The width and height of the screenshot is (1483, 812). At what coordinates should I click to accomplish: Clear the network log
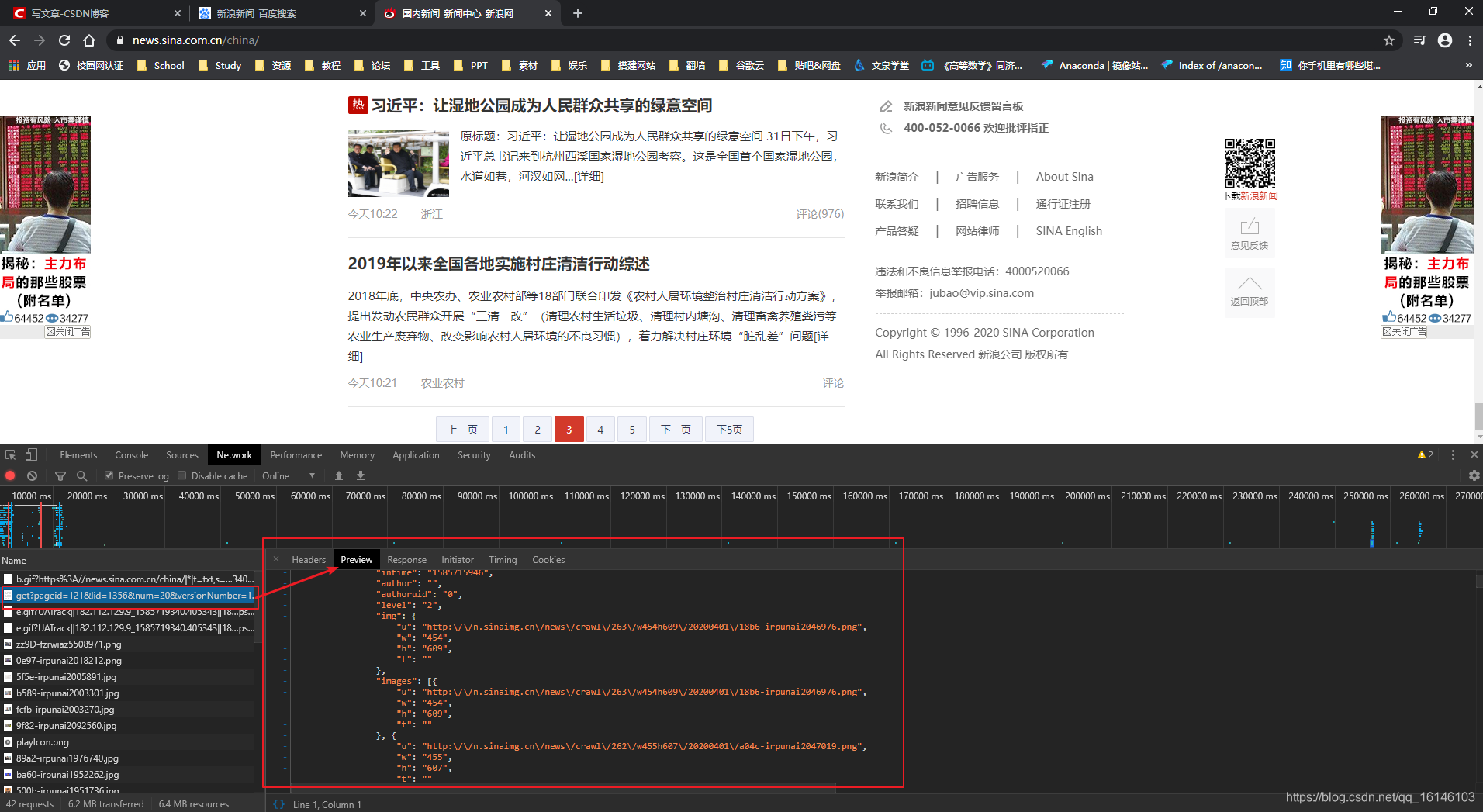tap(32, 476)
